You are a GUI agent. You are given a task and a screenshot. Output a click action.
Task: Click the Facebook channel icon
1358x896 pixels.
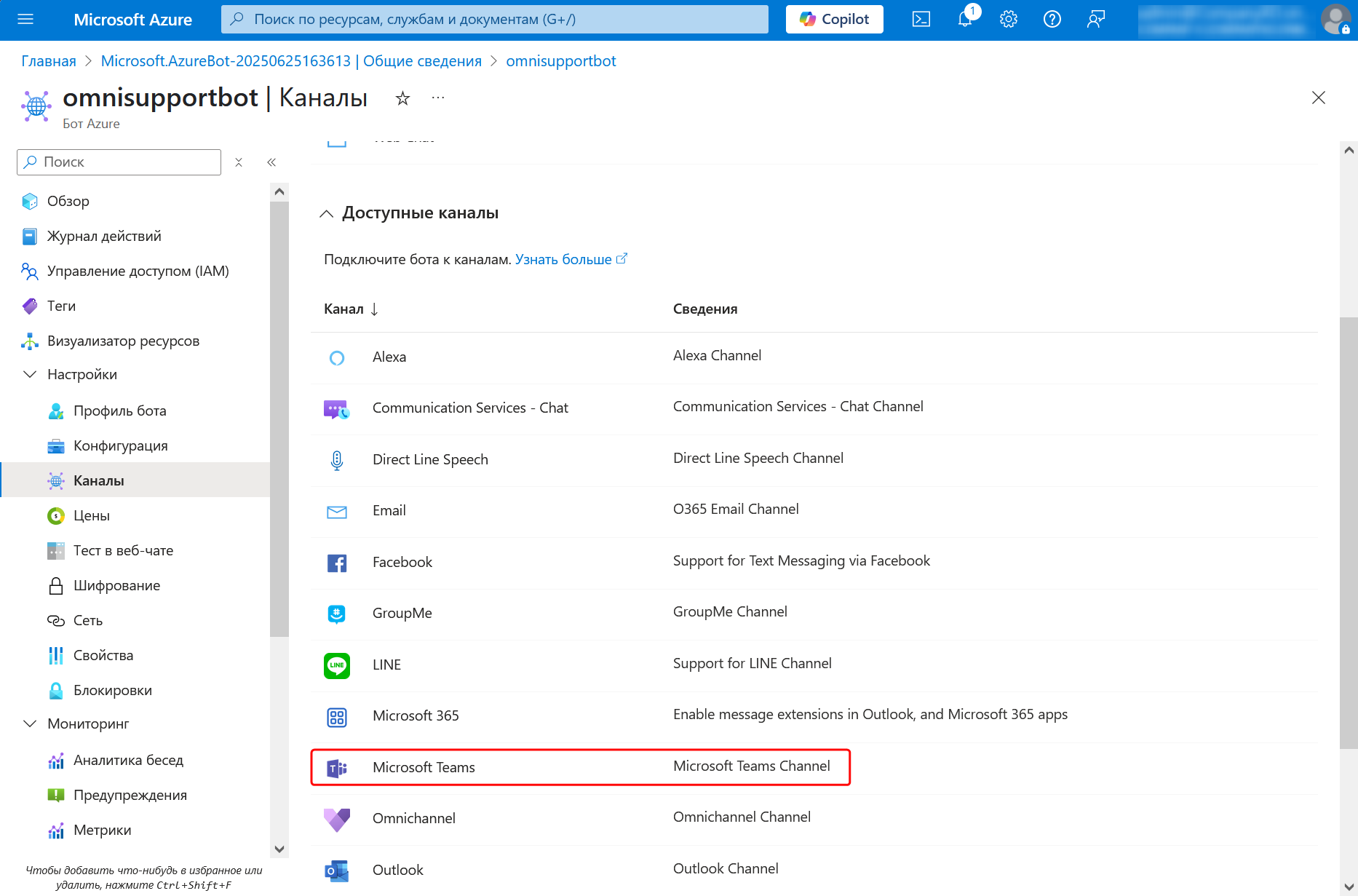(x=337, y=563)
